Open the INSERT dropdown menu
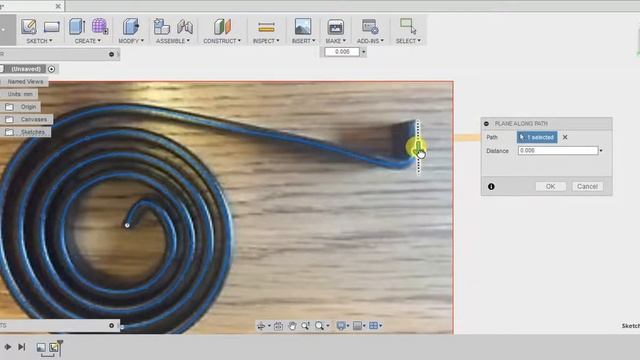This screenshot has height=360, width=640. 303,41
